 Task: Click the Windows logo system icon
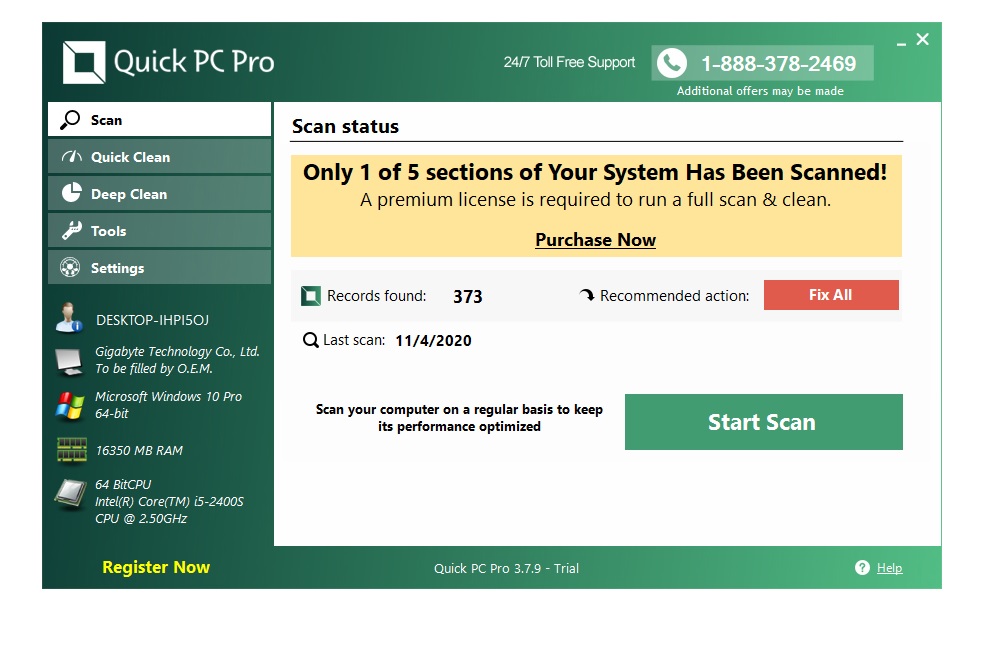tap(69, 405)
